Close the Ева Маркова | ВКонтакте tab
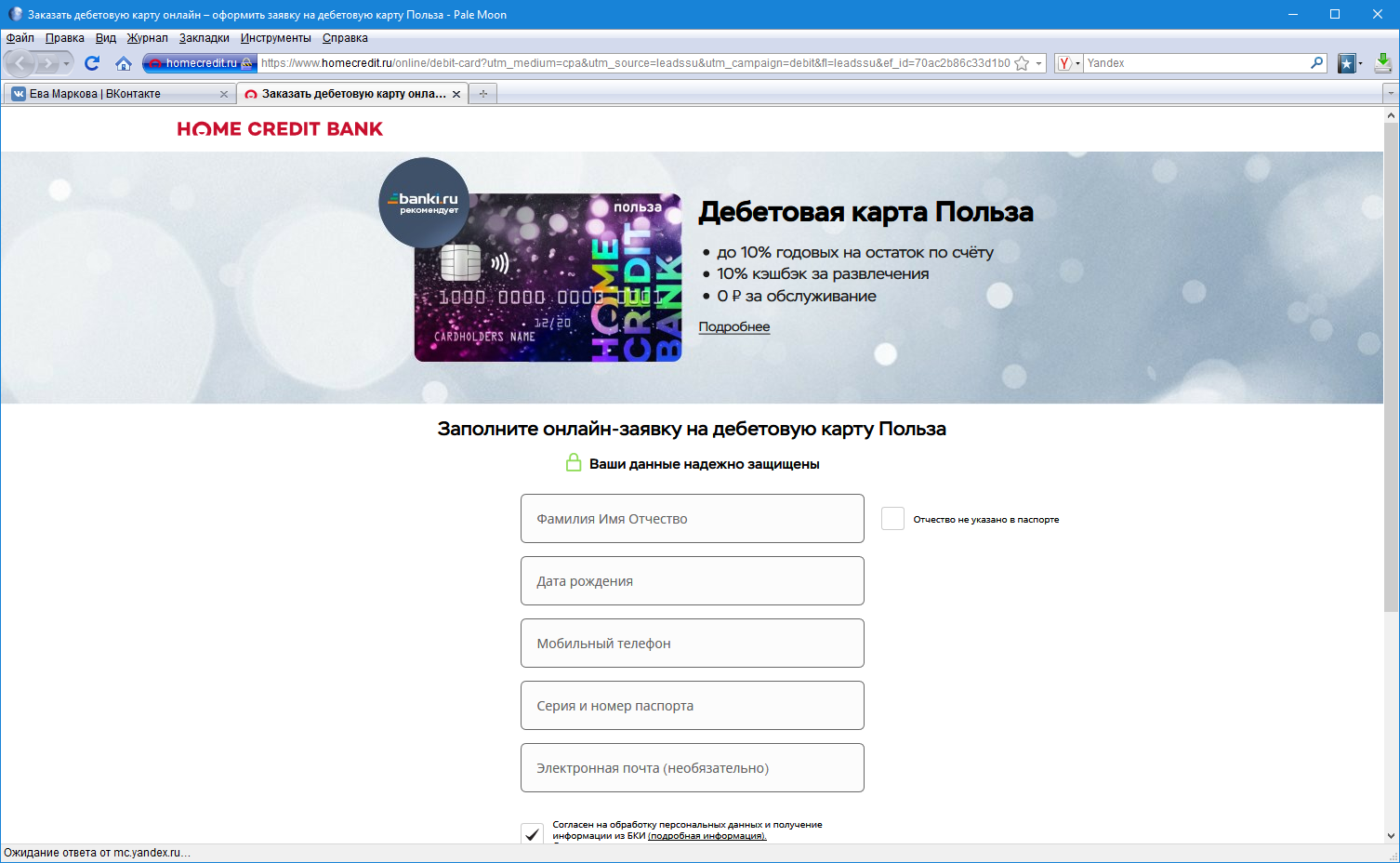 point(223,94)
